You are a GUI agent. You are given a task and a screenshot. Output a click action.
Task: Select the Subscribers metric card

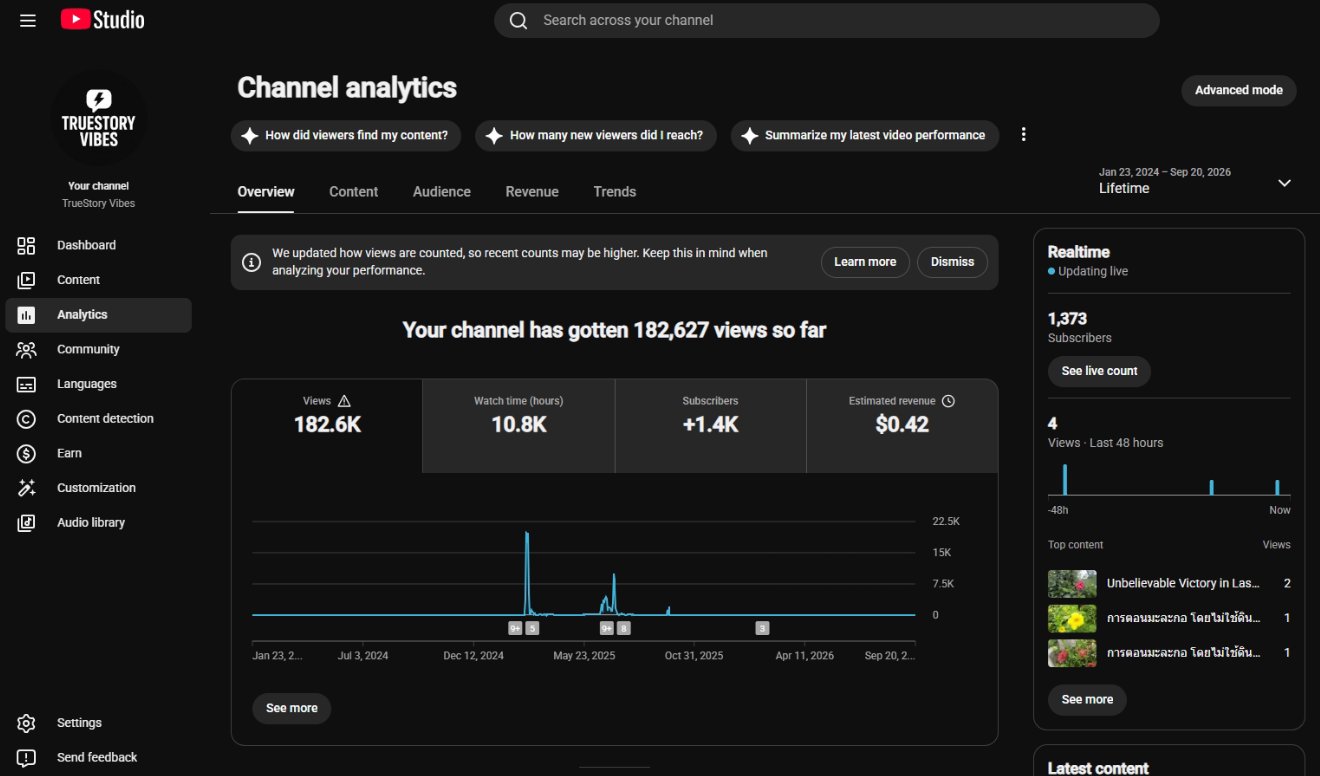710,426
